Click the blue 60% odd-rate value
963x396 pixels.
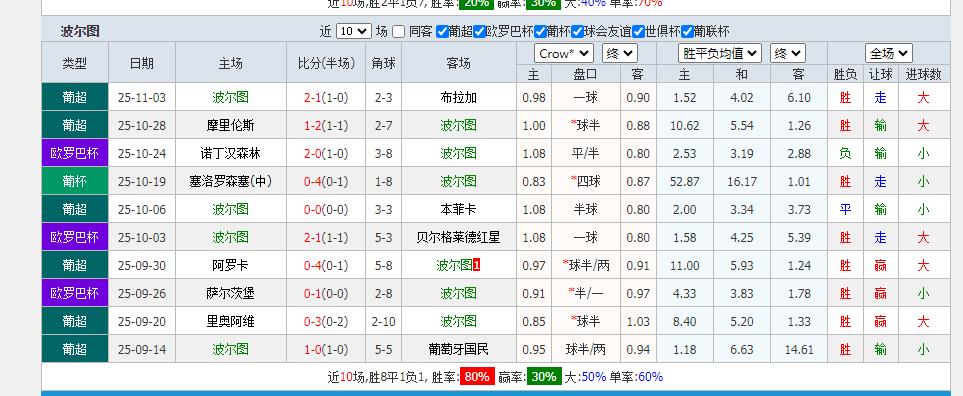coord(650,376)
